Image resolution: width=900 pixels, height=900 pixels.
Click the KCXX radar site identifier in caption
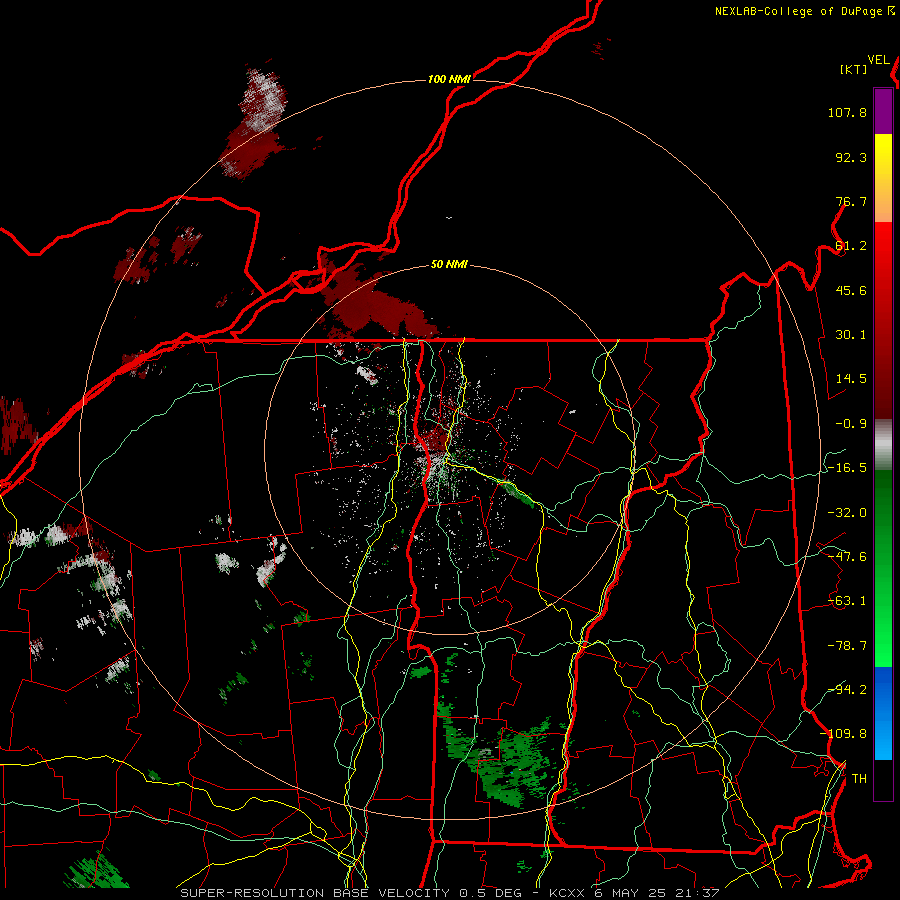coord(568,893)
